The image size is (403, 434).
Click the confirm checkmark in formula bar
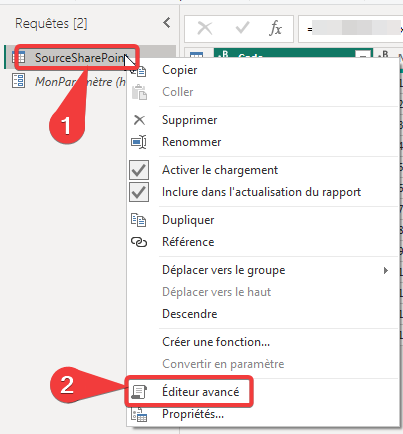pos(242,28)
